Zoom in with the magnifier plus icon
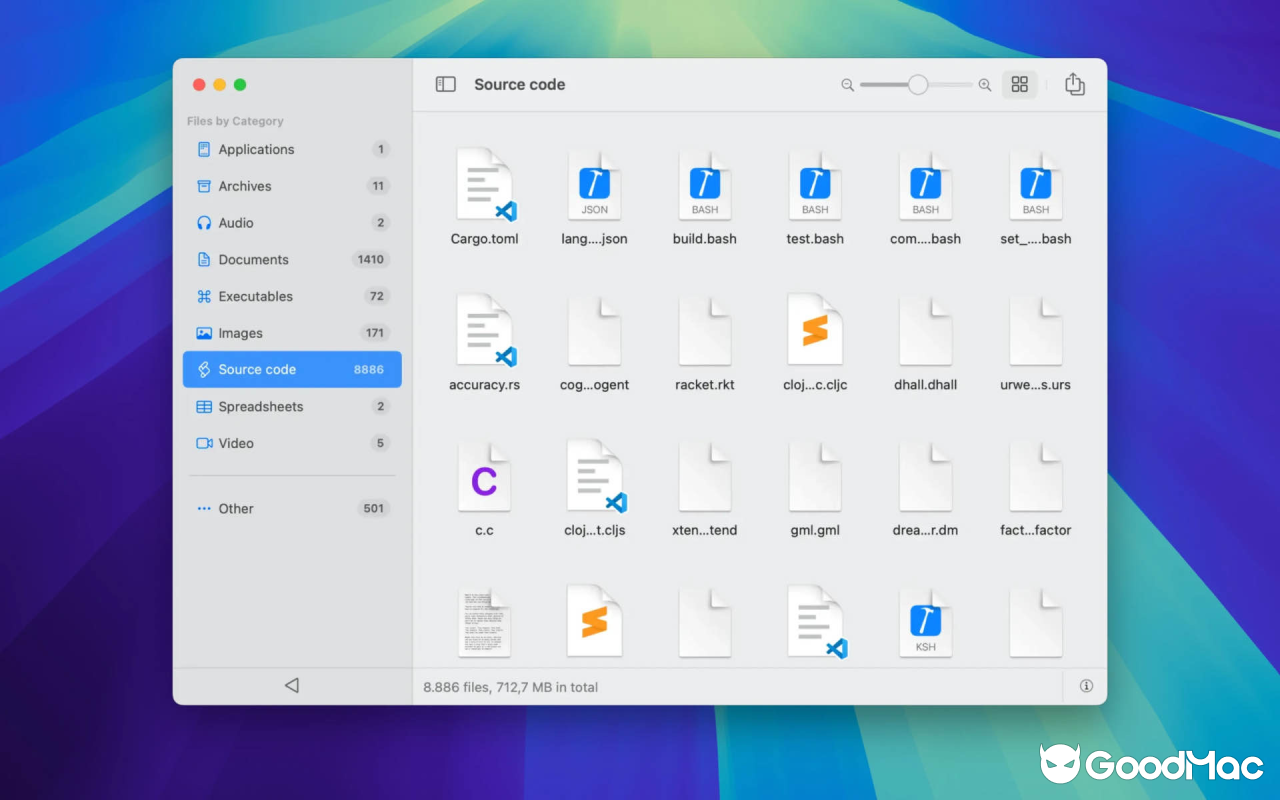Viewport: 1280px width, 800px height. [984, 85]
